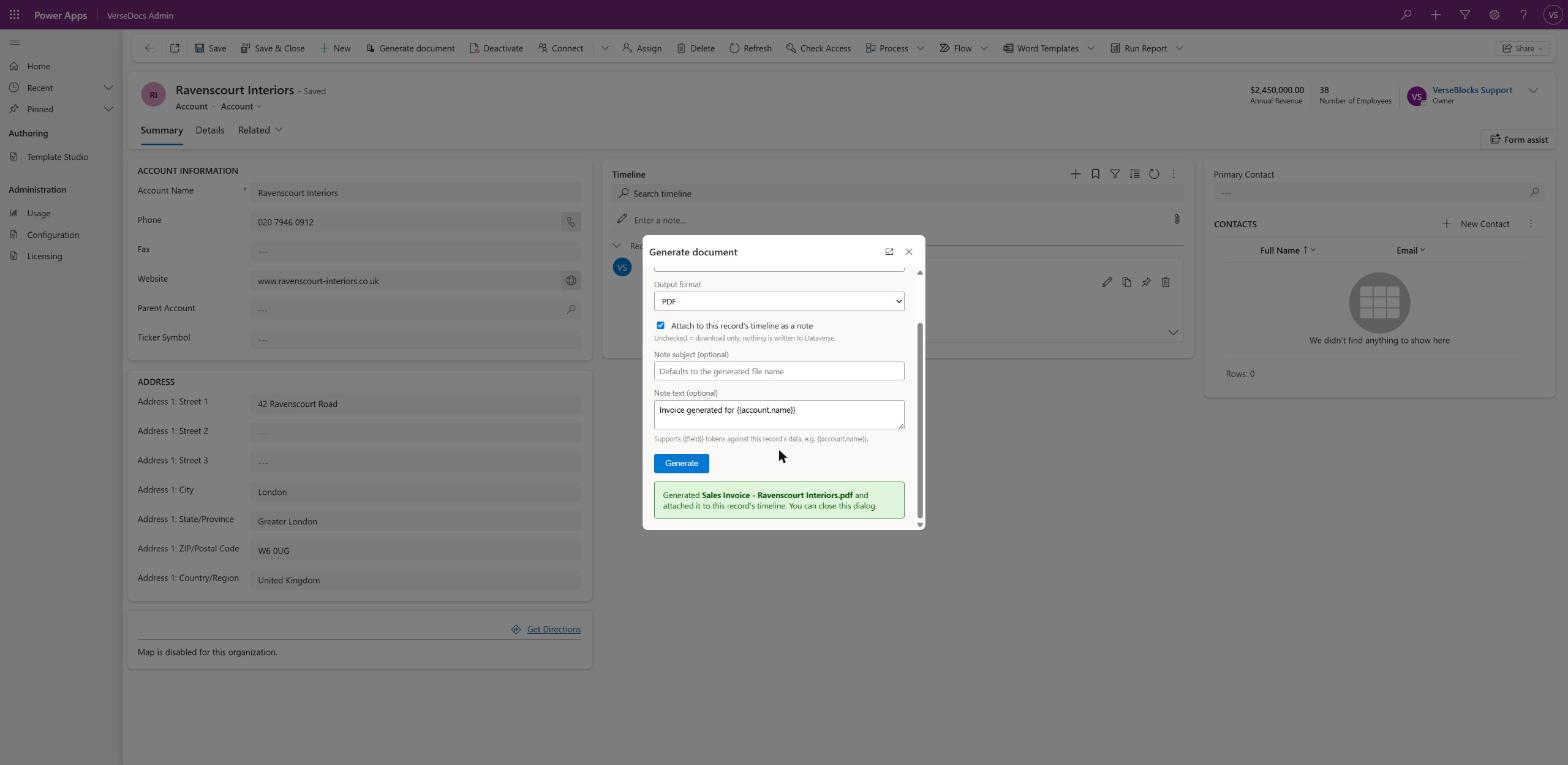Click New Contact in Contacts panel
1568x765 pixels.
tap(1476, 224)
